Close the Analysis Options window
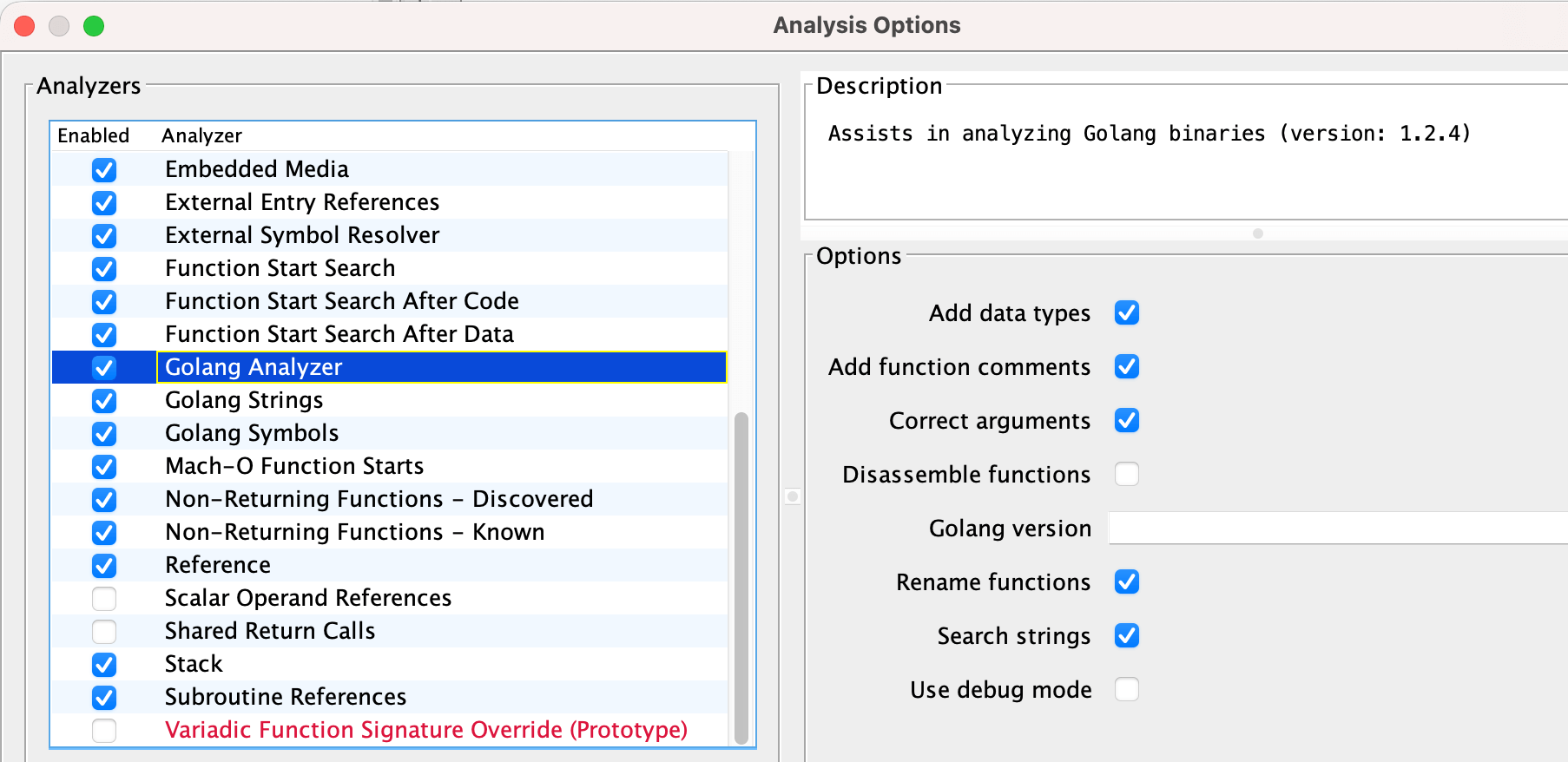 (24, 26)
